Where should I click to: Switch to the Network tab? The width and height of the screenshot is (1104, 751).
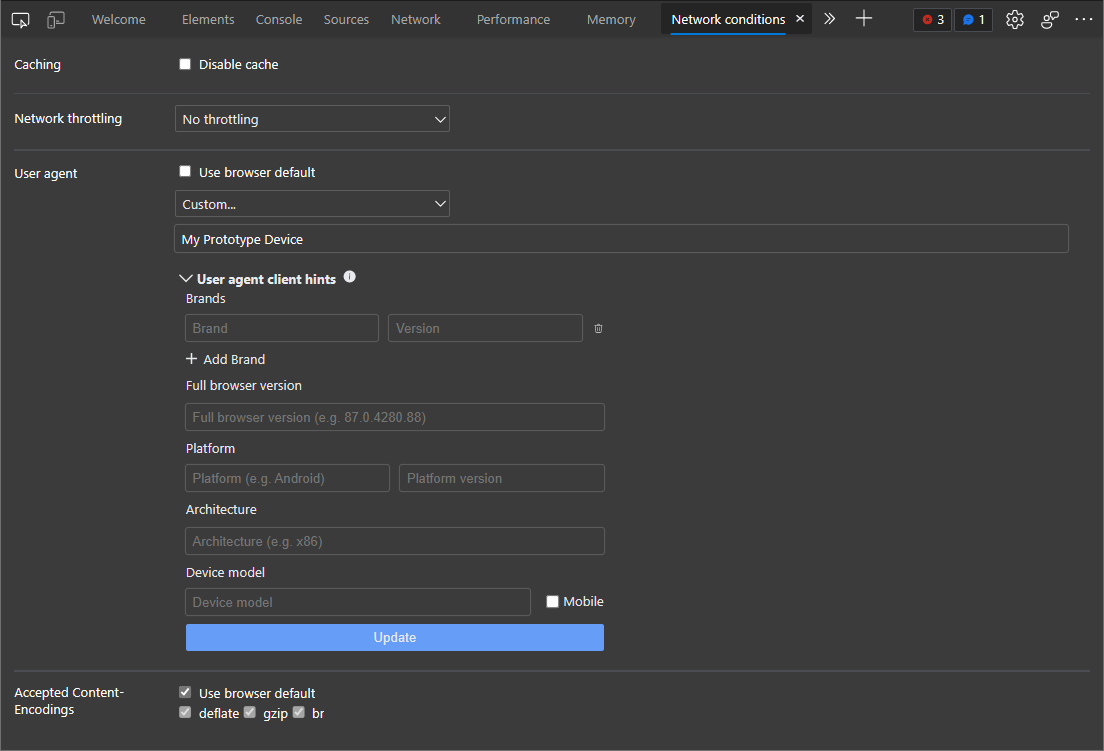(x=415, y=19)
